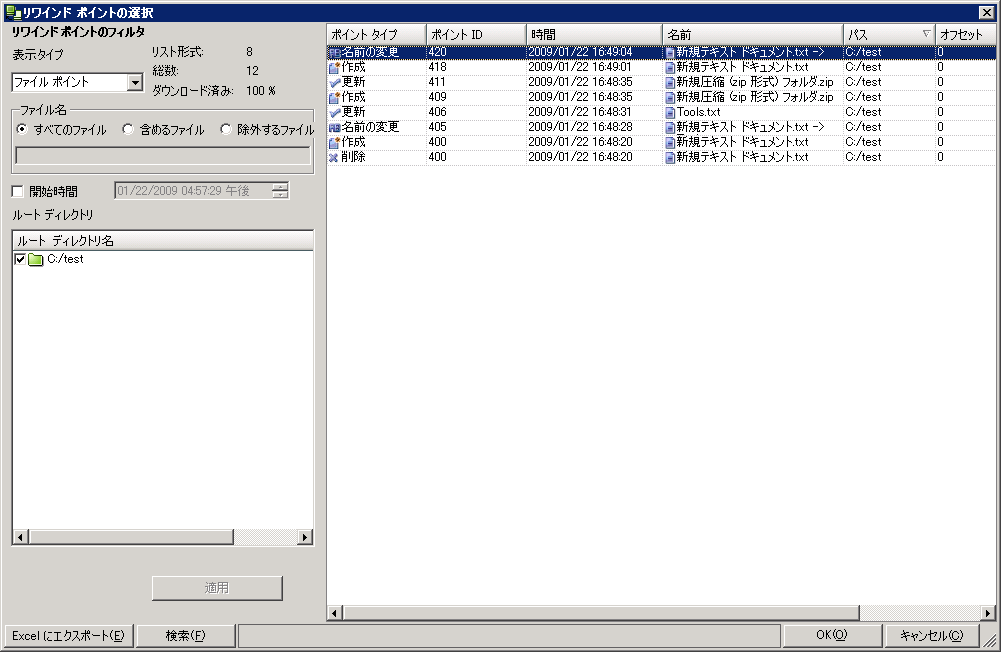Select time cell 2009/01/22 16:48:31
This screenshot has width=1001, height=652.
click(580, 112)
